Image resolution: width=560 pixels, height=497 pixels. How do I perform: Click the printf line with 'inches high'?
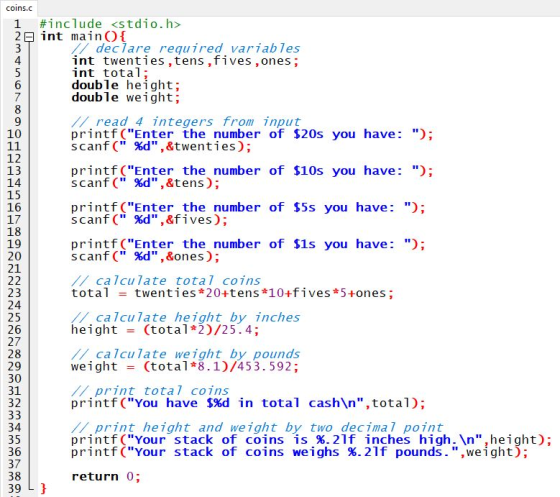pyautogui.click(x=311, y=440)
